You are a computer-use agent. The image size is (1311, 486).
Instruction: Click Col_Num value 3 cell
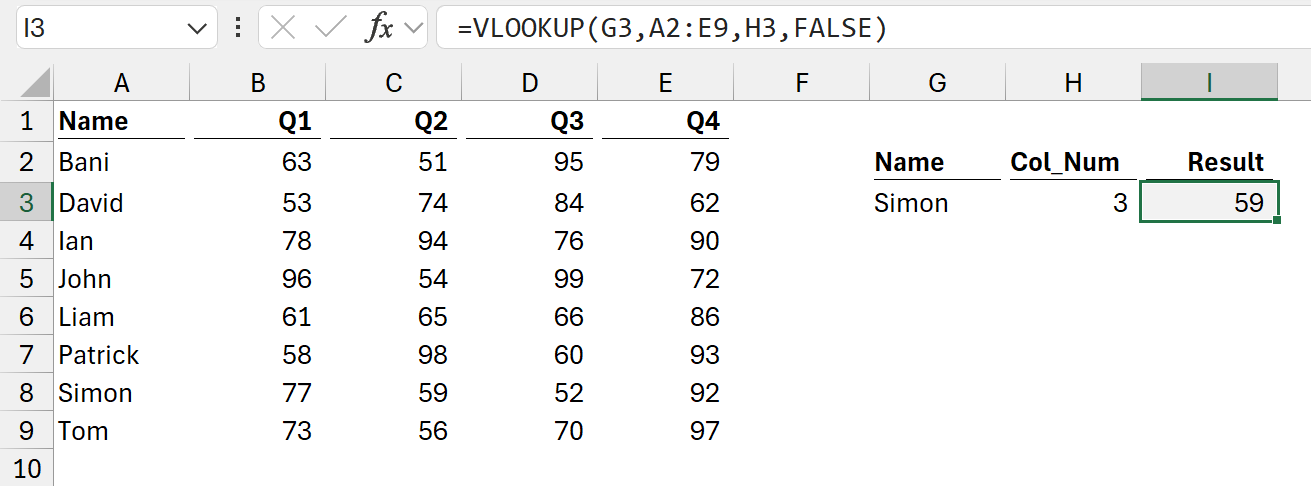coord(1073,203)
